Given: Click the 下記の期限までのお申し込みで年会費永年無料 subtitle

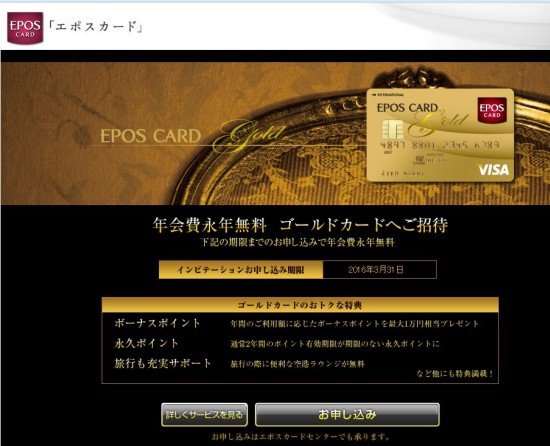Looking at the screenshot, I should pyautogui.click(x=297, y=242).
